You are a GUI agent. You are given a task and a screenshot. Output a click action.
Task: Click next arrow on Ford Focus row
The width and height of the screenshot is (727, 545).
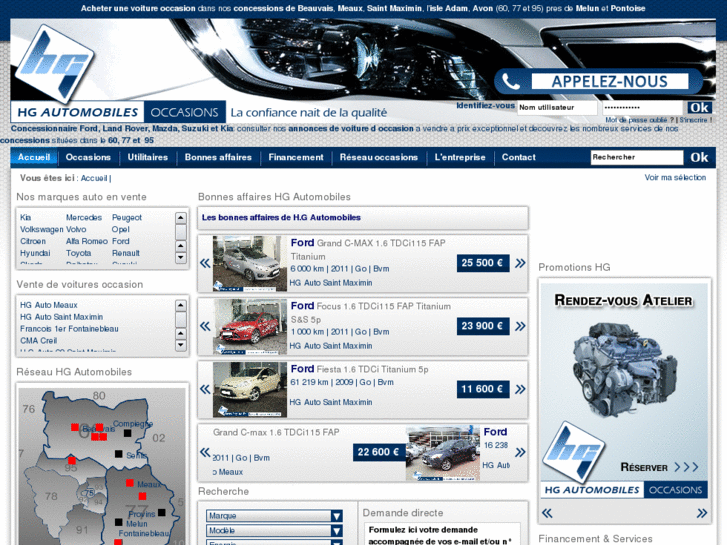[x=520, y=326]
